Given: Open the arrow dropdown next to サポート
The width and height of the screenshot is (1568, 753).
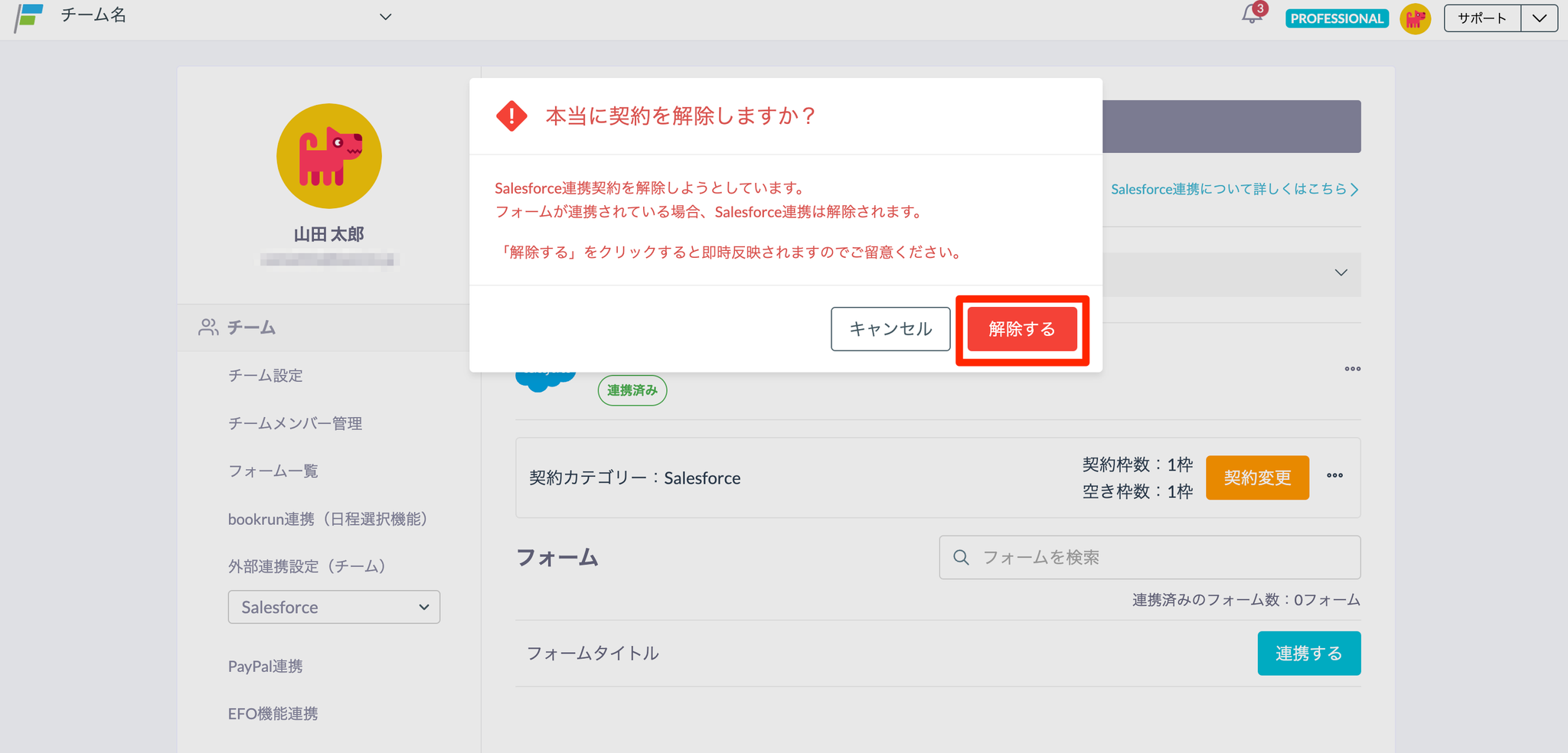Looking at the screenshot, I should (x=1539, y=18).
